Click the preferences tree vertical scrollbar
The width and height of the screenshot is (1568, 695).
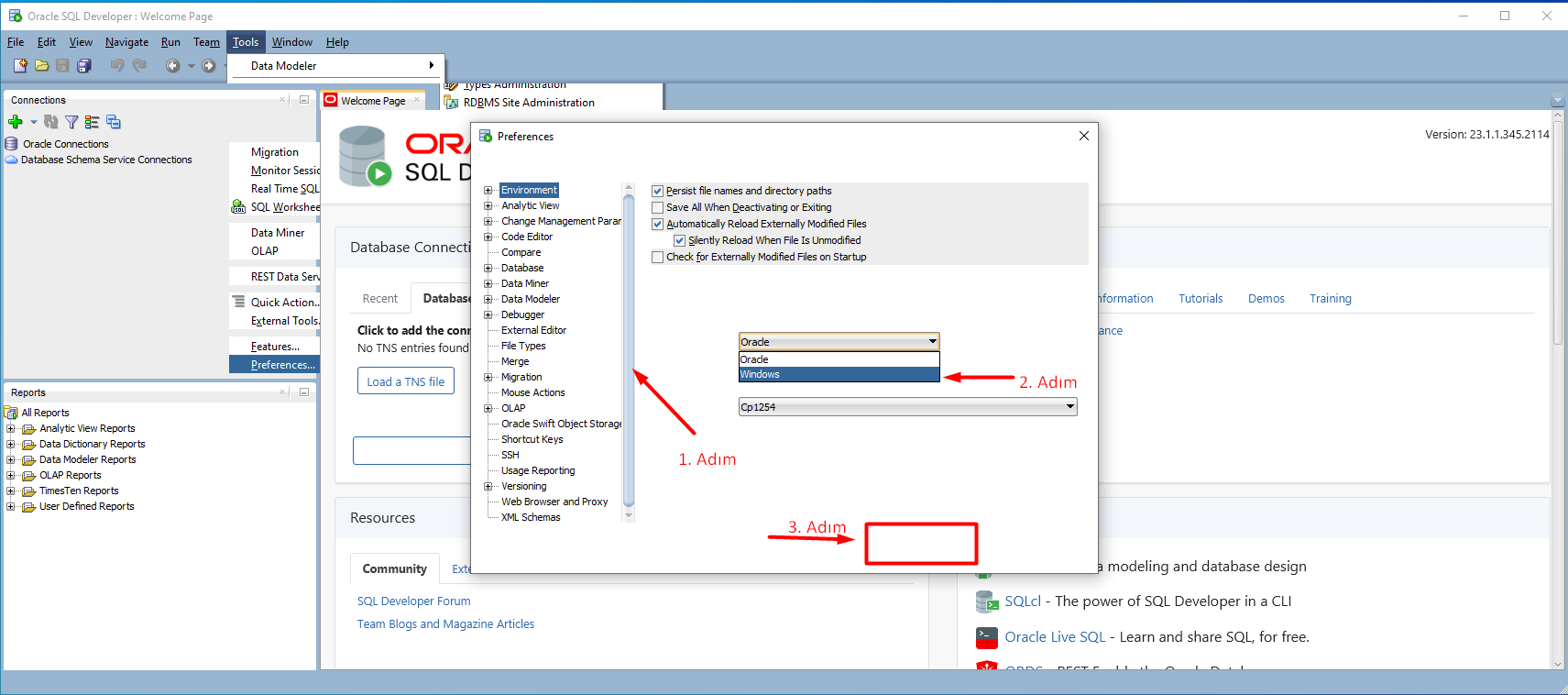[629, 348]
